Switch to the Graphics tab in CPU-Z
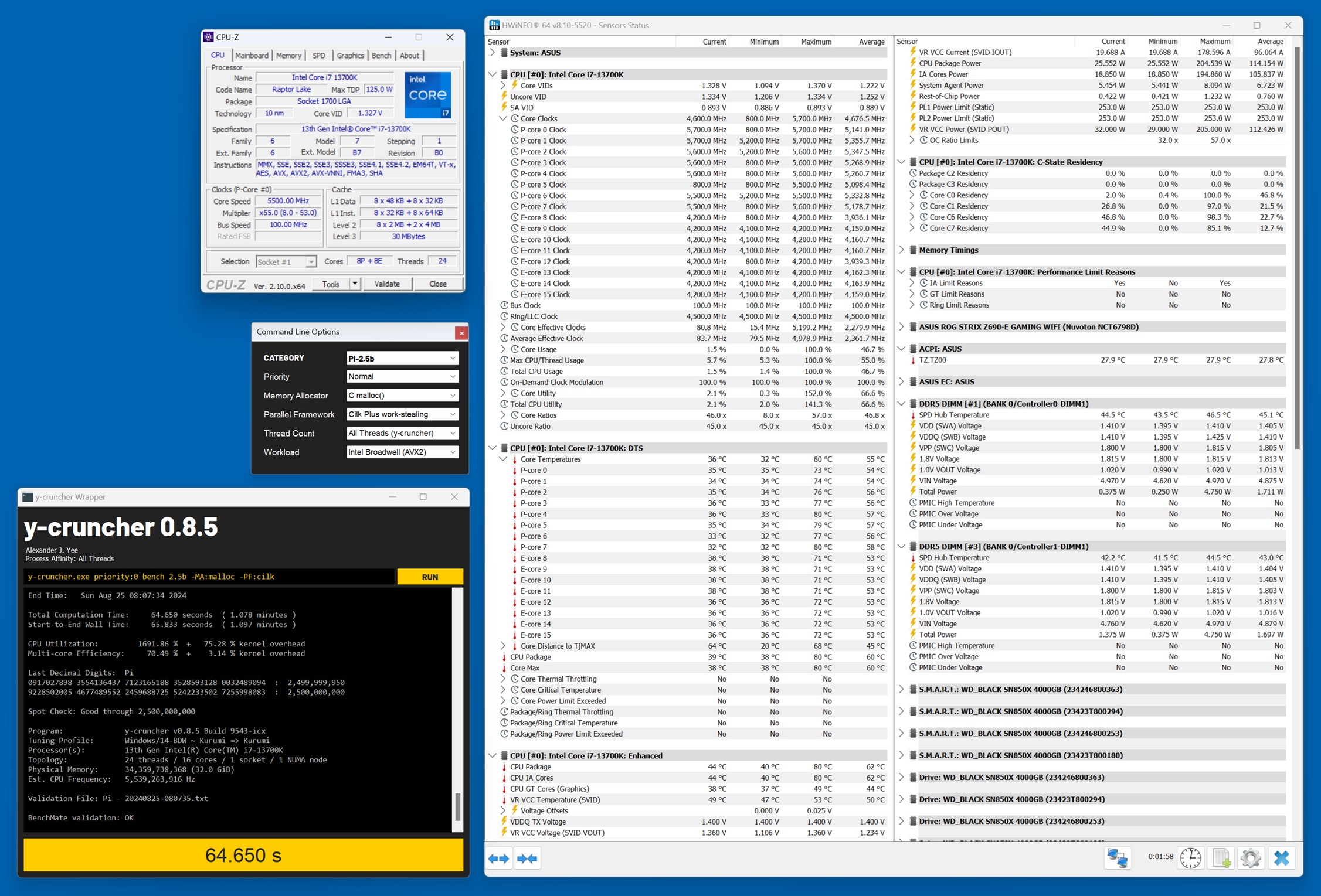 pos(350,56)
